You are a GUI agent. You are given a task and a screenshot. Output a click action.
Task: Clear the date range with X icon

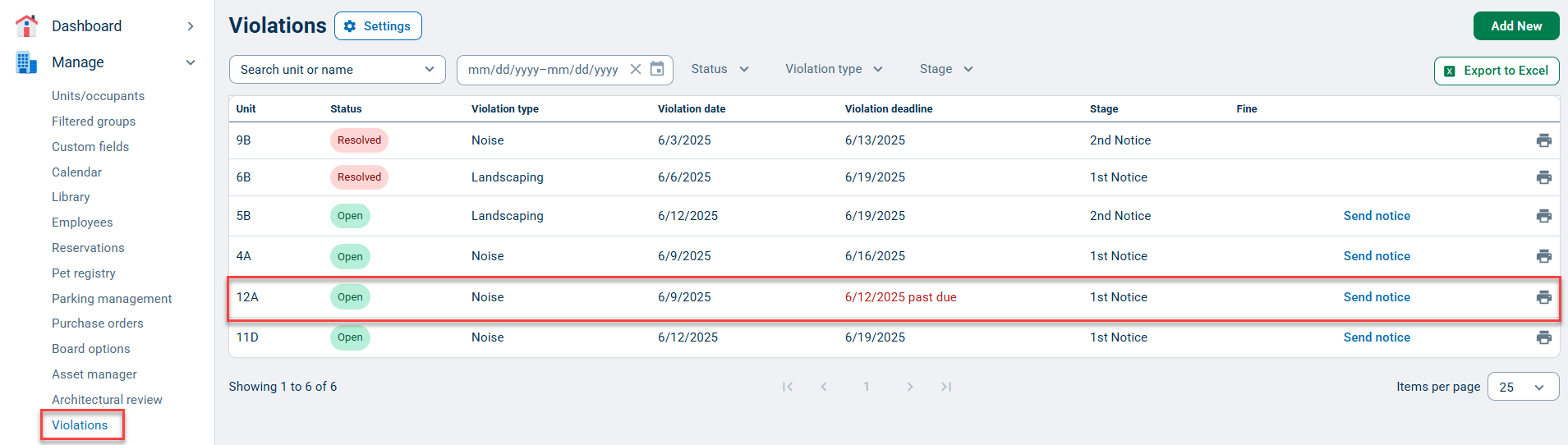pyautogui.click(x=635, y=69)
